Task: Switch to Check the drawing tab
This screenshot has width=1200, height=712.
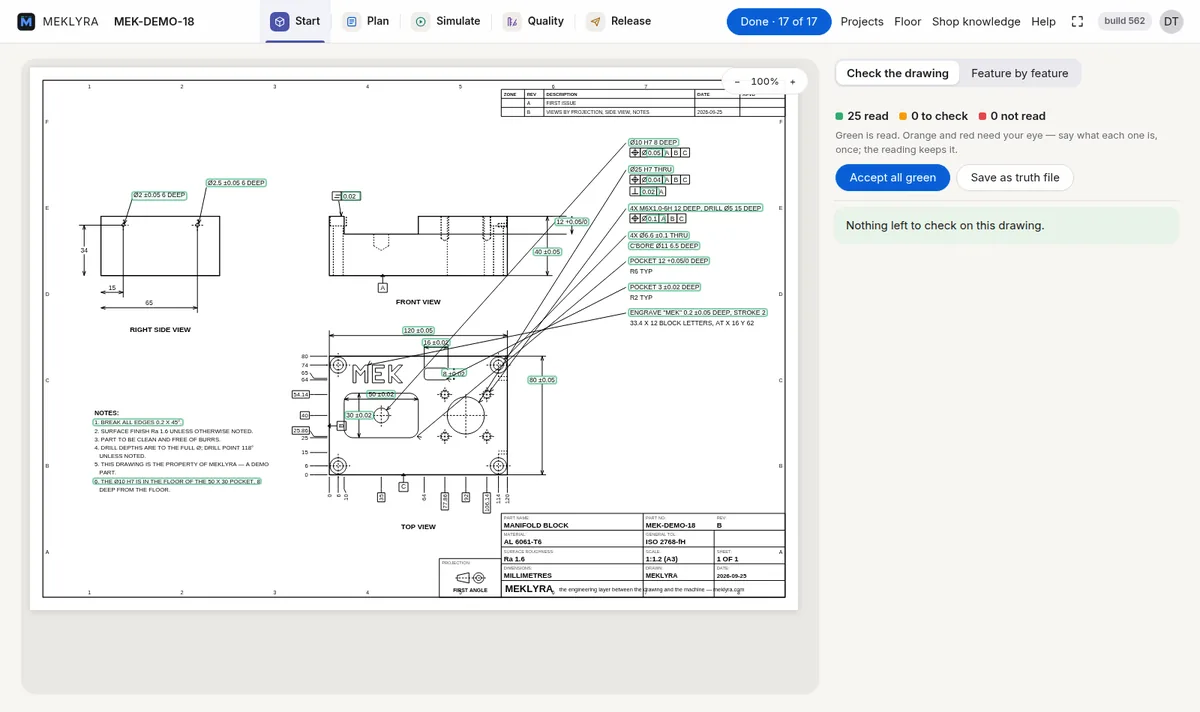Action: point(897,73)
